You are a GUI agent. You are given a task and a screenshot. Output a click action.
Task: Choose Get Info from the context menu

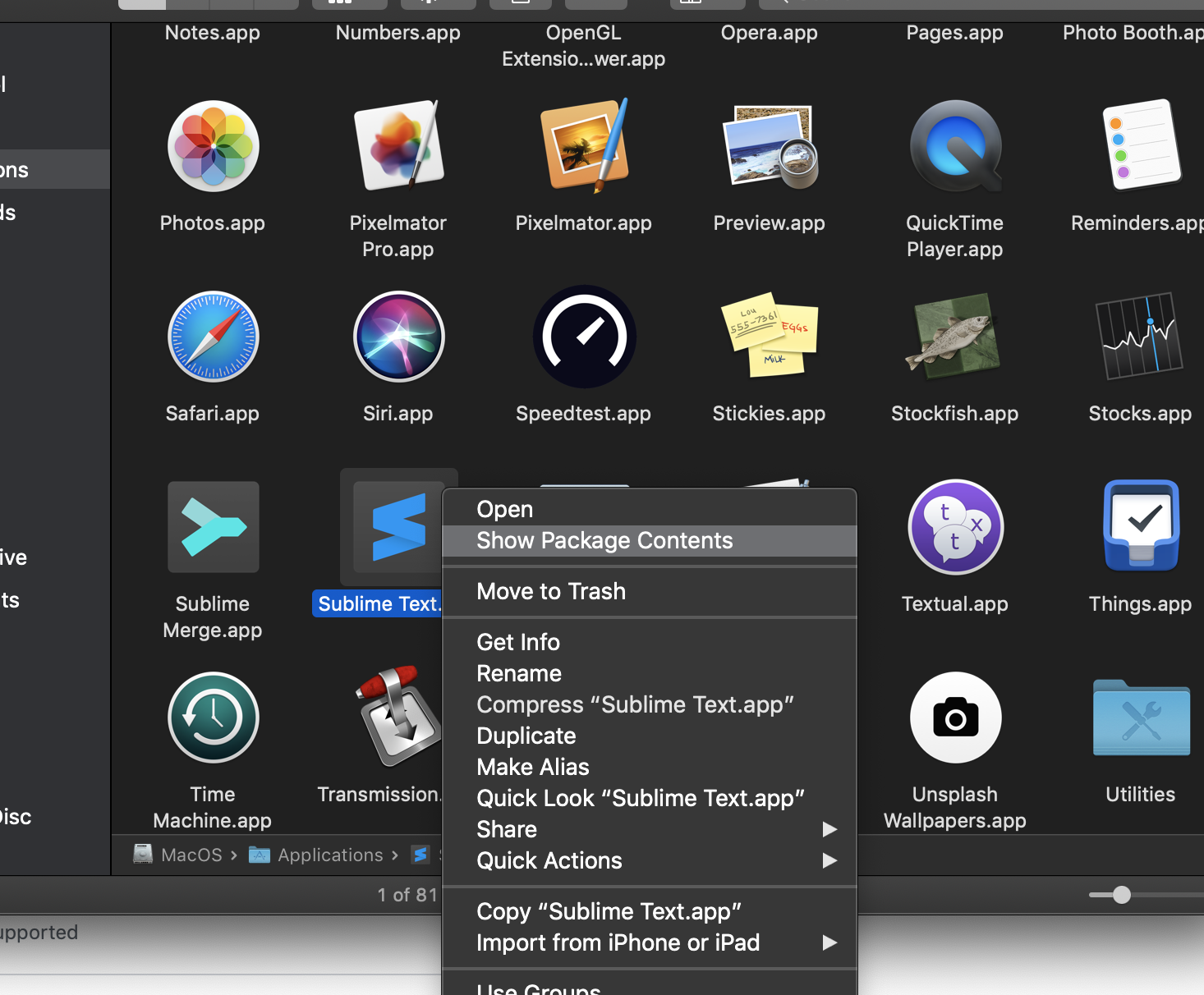[650, 643]
